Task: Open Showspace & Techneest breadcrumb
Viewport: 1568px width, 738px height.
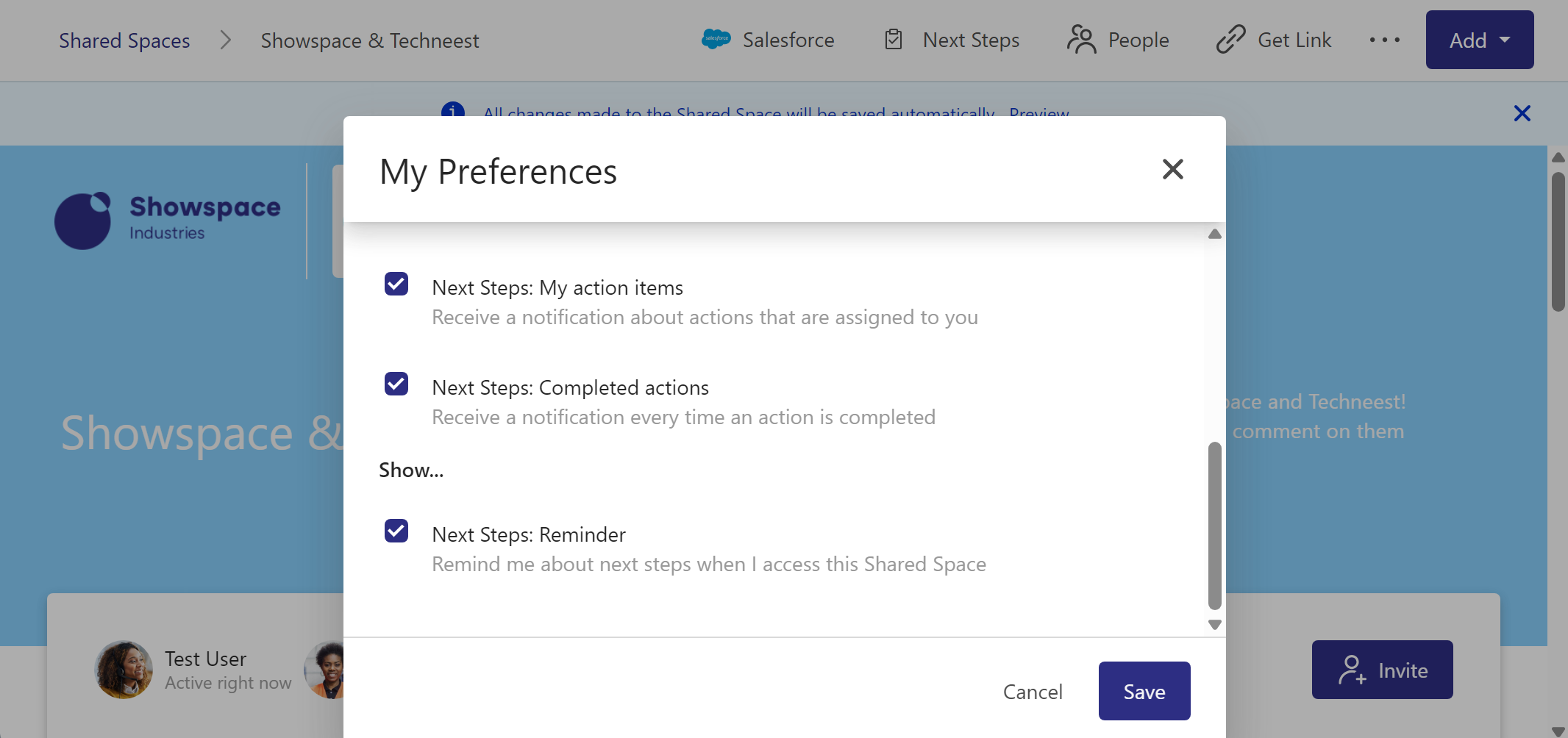Action: 370,40
